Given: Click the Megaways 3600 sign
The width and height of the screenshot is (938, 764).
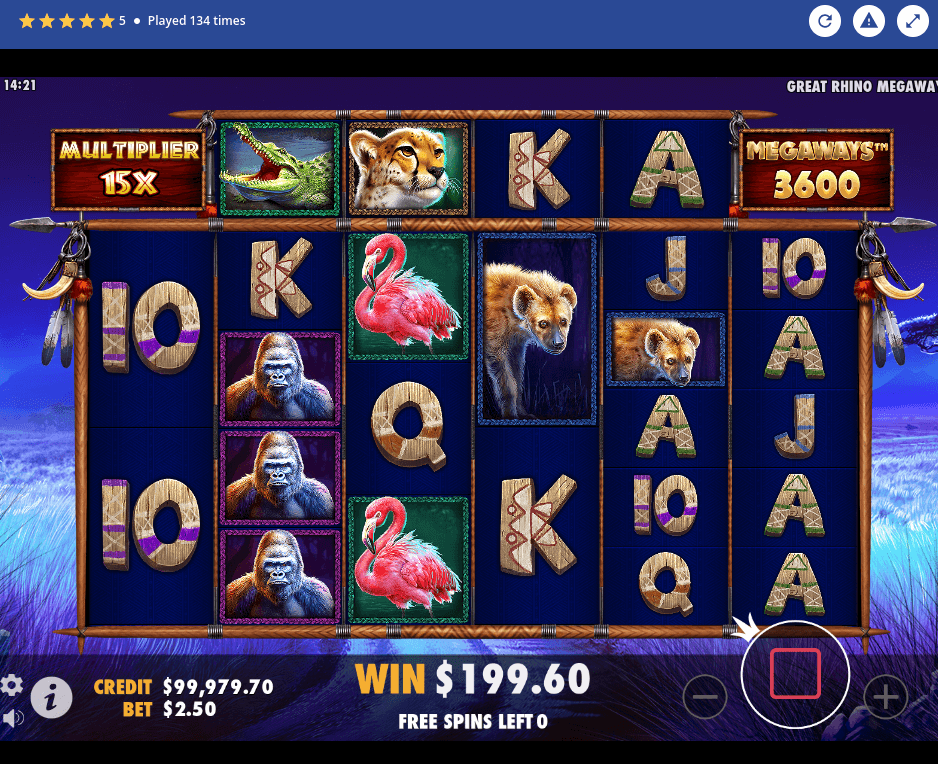Looking at the screenshot, I should (816, 169).
